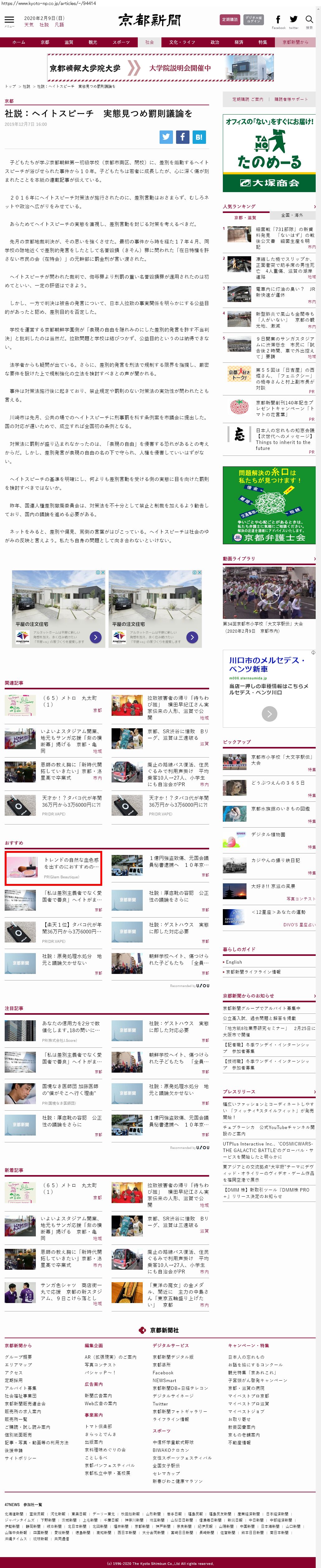The image size is (321, 1568).
Task: Open the スポーツ navigation tab
Action: (121, 43)
